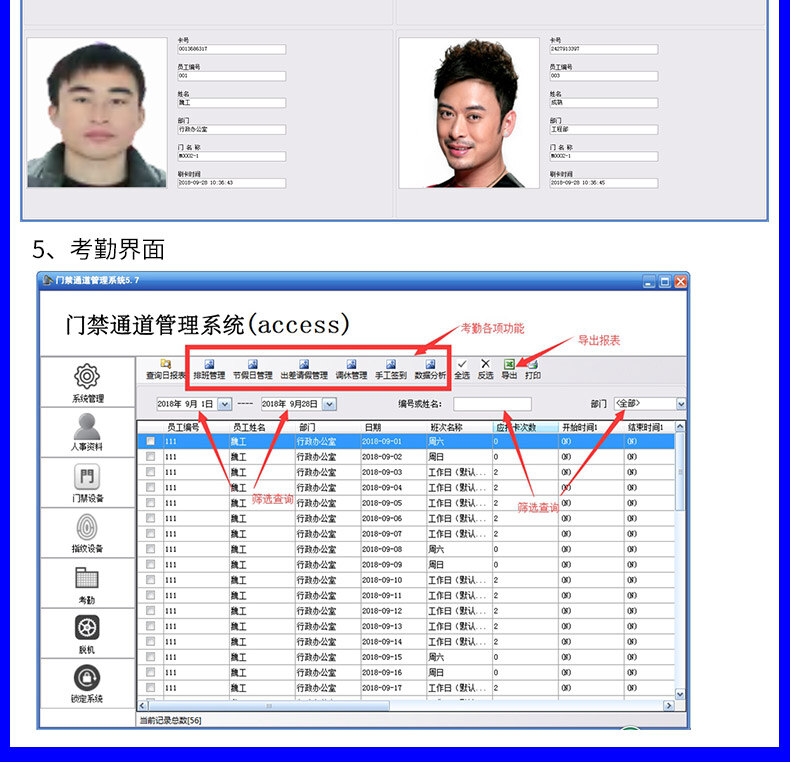Expand the end date picker 2018年9月28日
Image resolution: width=790 pixels, height=762 pixels.
coord(329,404)
